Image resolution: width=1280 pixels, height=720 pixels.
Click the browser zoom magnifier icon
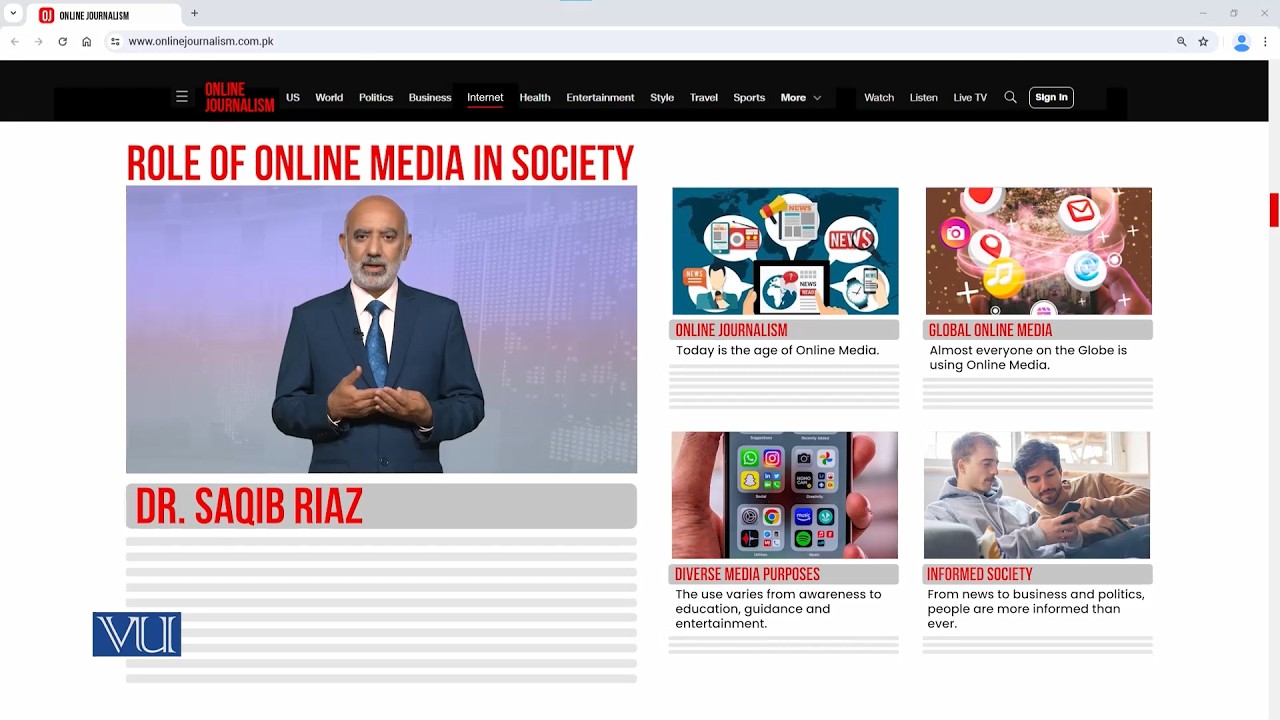coord(1181,41)
